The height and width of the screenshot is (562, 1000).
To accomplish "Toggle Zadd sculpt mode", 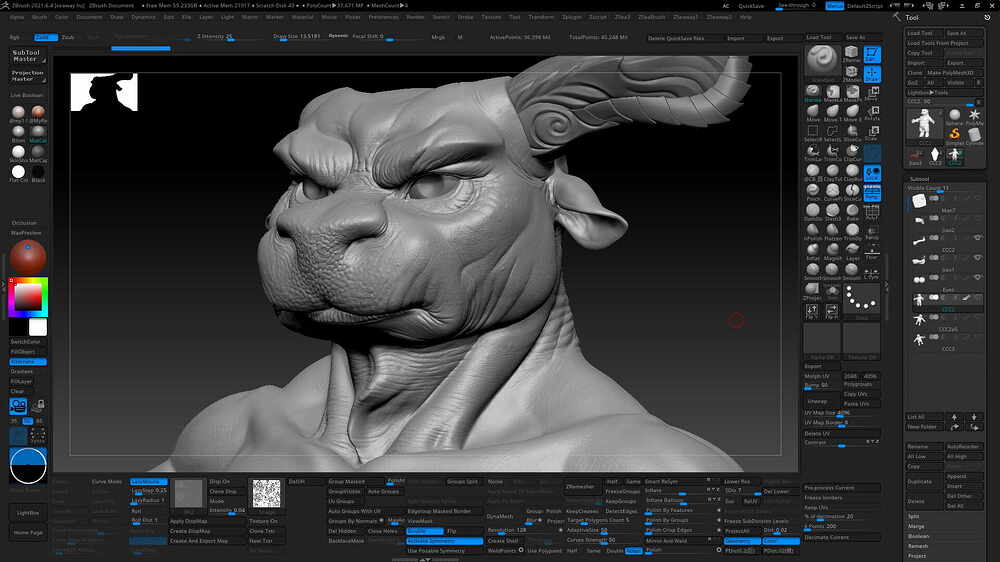I will click(x=45, y=38).
